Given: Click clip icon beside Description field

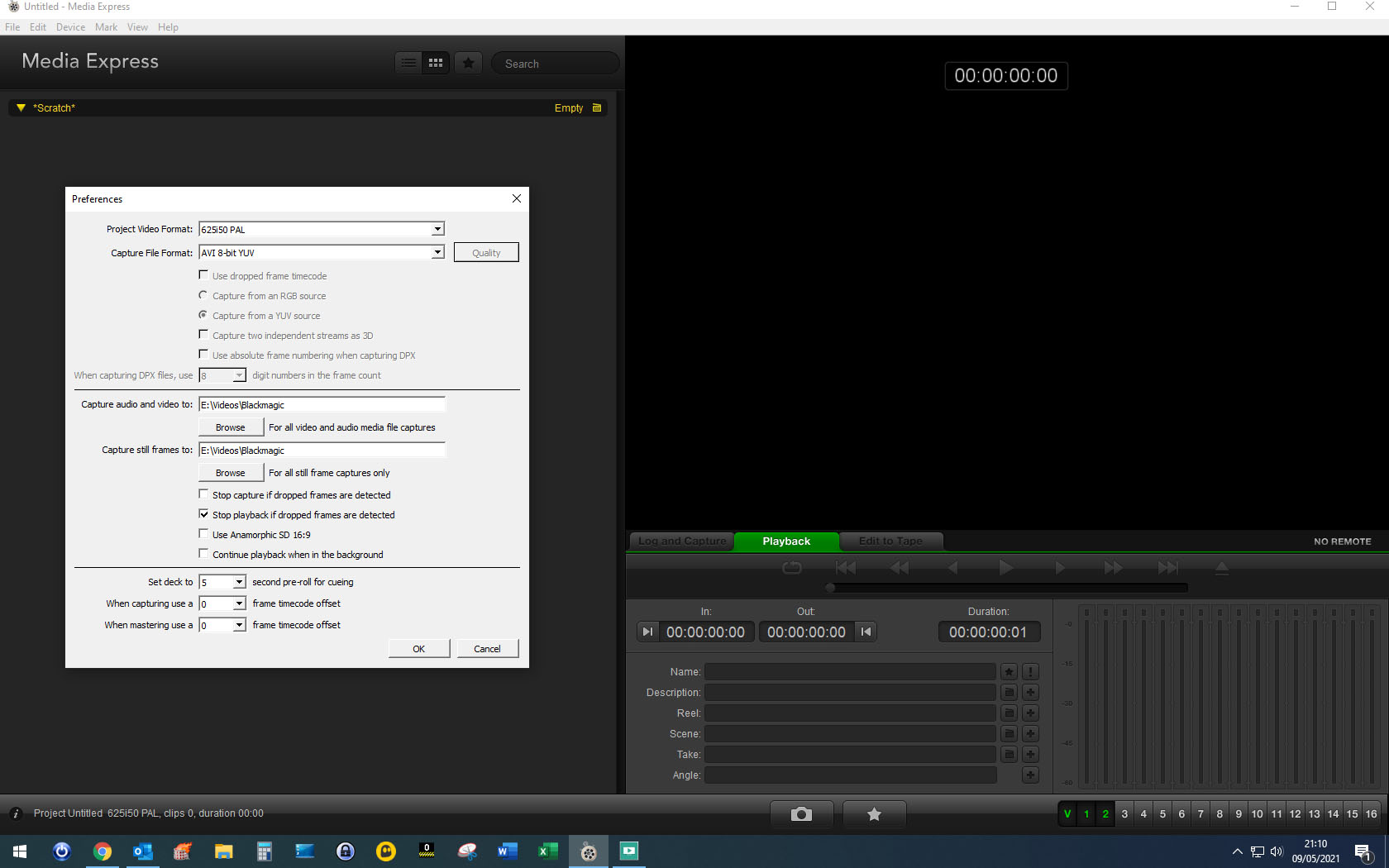Looking at the screenshot, I should pyautogui.click(x=1009, y=693).
